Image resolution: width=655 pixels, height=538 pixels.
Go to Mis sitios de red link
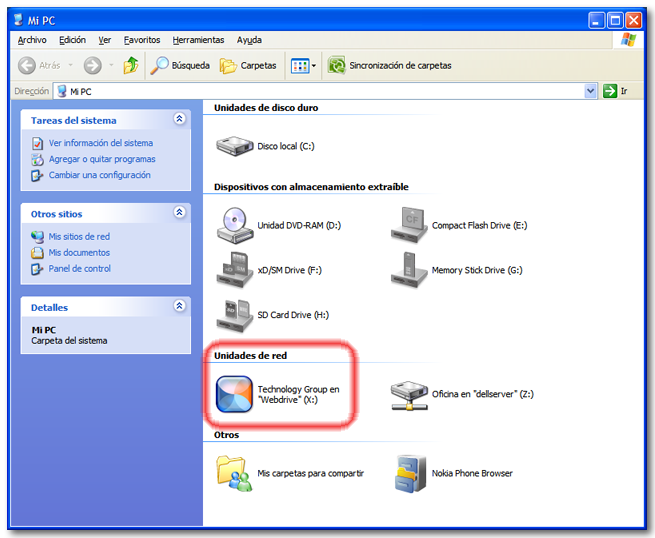coord(79,236)
